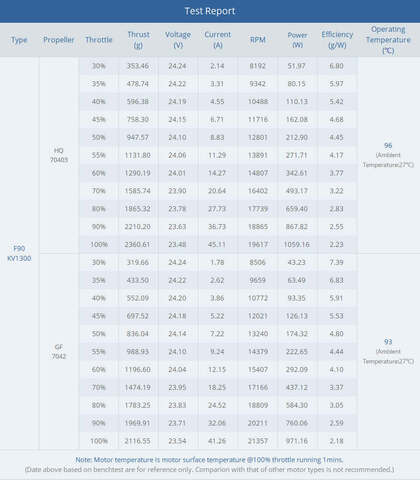Click the RPM value 21357 cell
The height and width of the screenshot is (480, 420).
coord(258,441)
